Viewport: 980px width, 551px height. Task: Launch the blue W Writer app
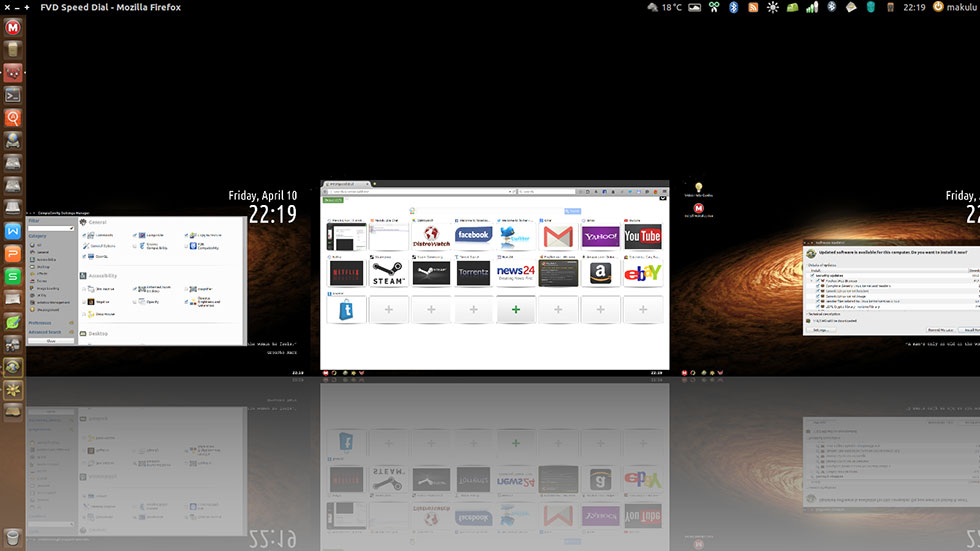coord(12,231)
